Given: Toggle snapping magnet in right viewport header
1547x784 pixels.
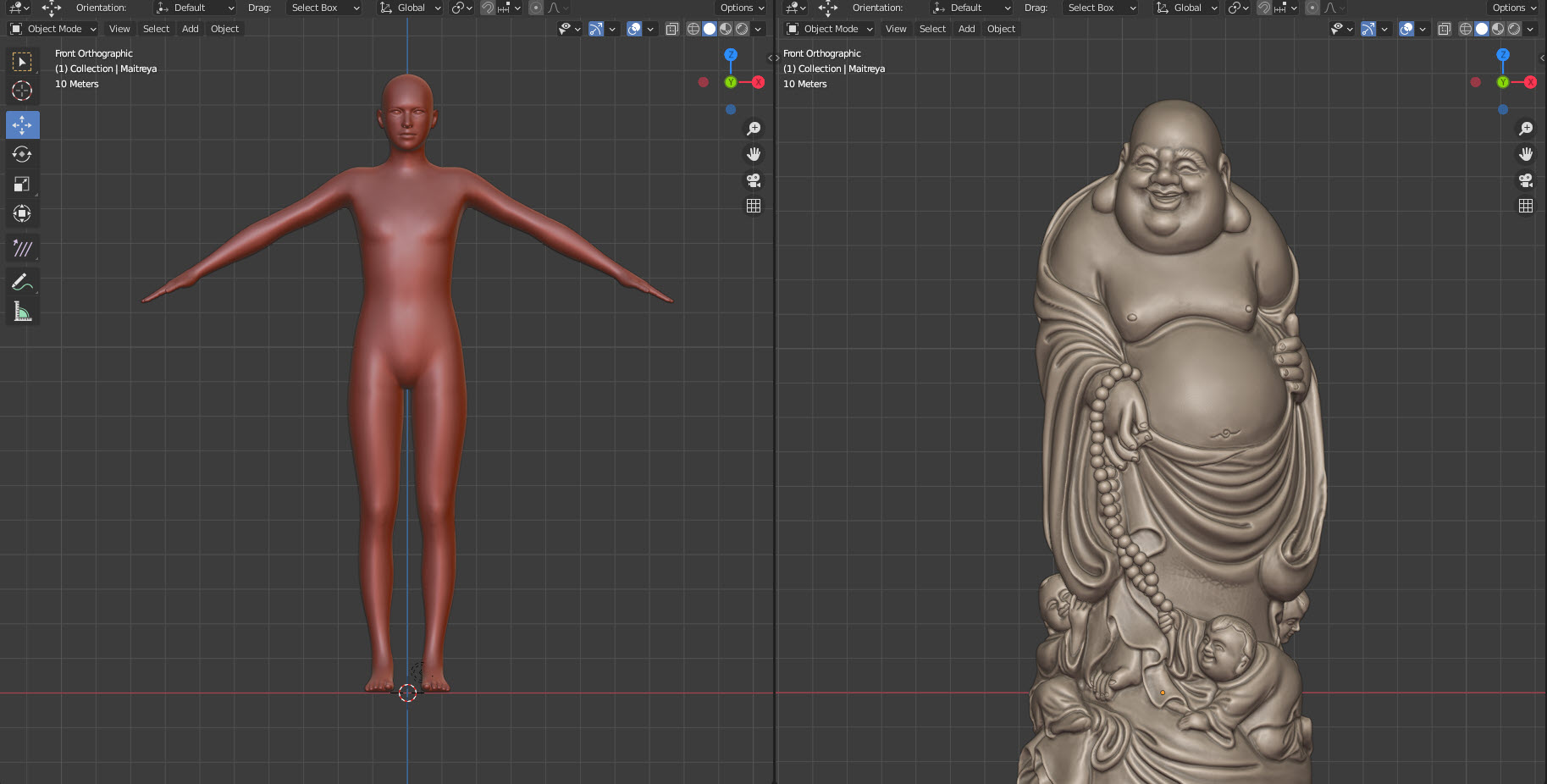Looking at the screenshot, I should (x=1264, y=8).
